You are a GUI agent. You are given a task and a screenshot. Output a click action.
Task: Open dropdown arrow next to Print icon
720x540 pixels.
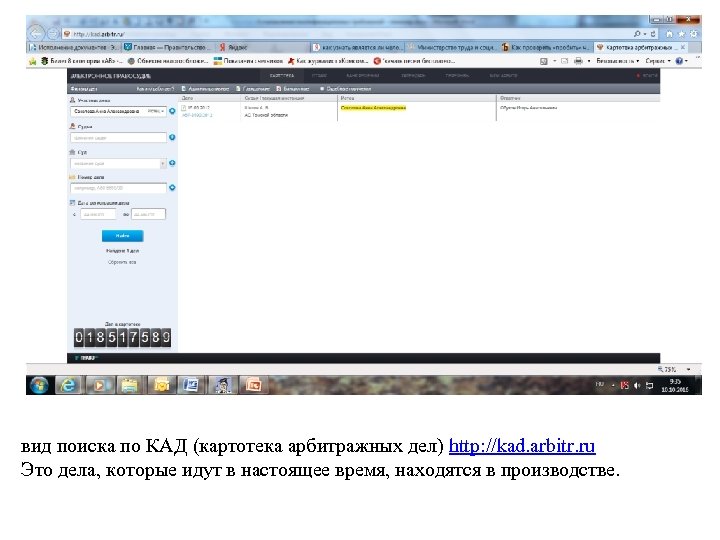coord(589,61)
